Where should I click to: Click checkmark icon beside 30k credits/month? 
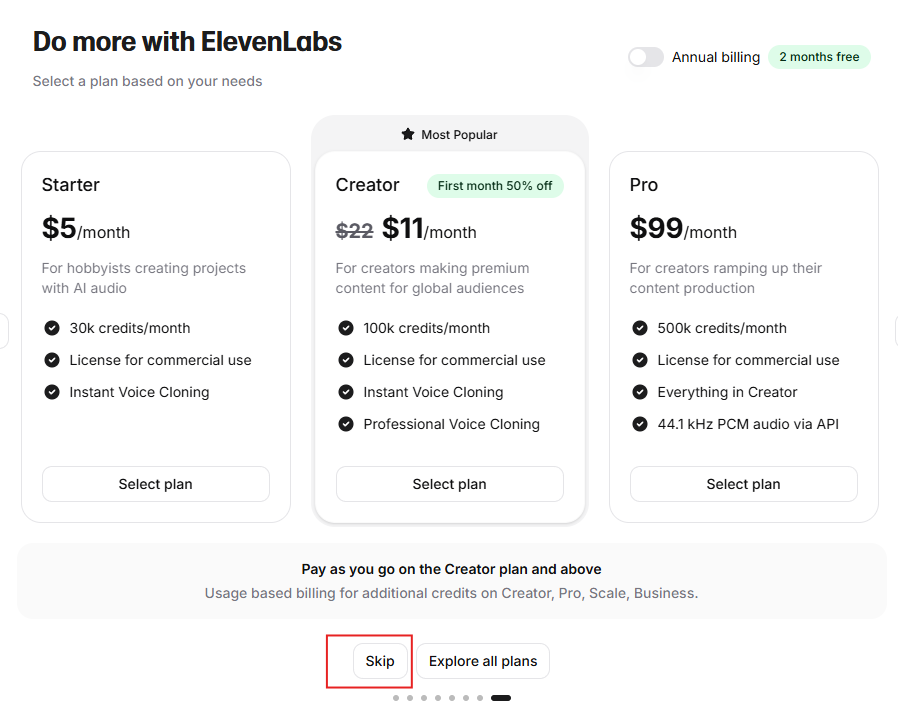pos(52,328)
